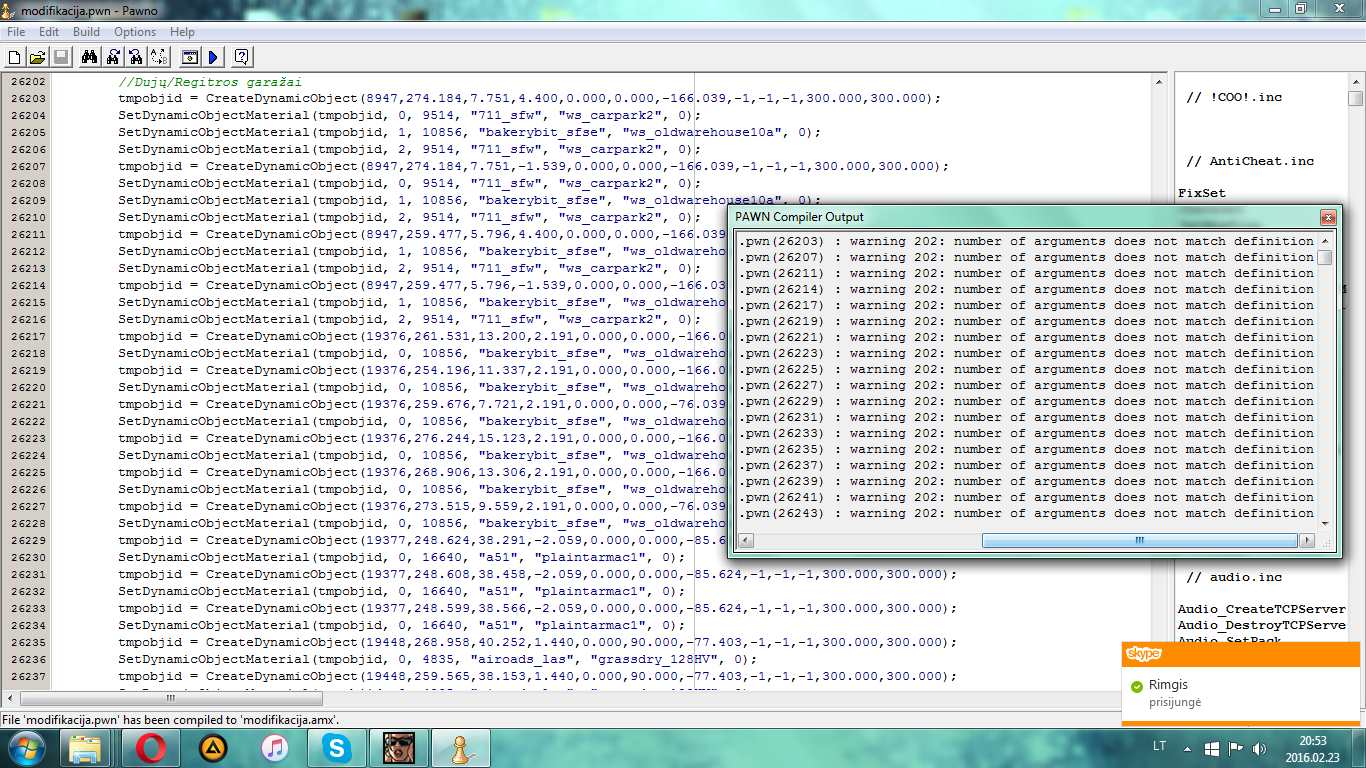Open the Build menu
This screenshot has width=1366, height=768.
(x=86, y=32)
